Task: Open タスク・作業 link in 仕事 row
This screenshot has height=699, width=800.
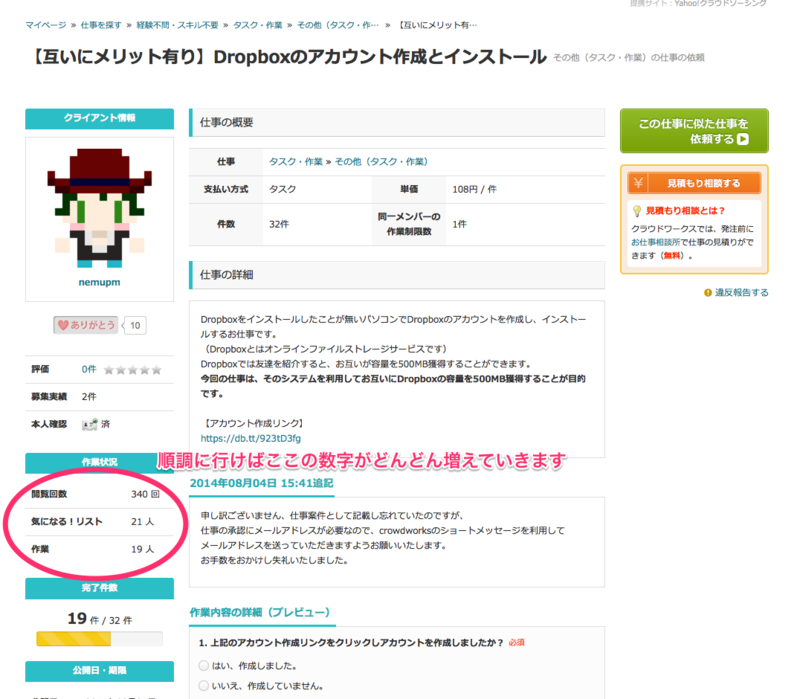Action: point(296,162)
